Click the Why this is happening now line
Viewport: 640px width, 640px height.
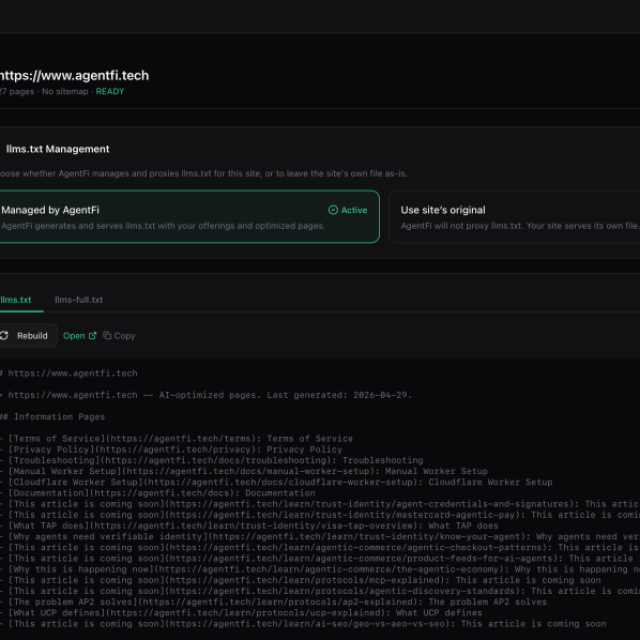tap(320, 569)
